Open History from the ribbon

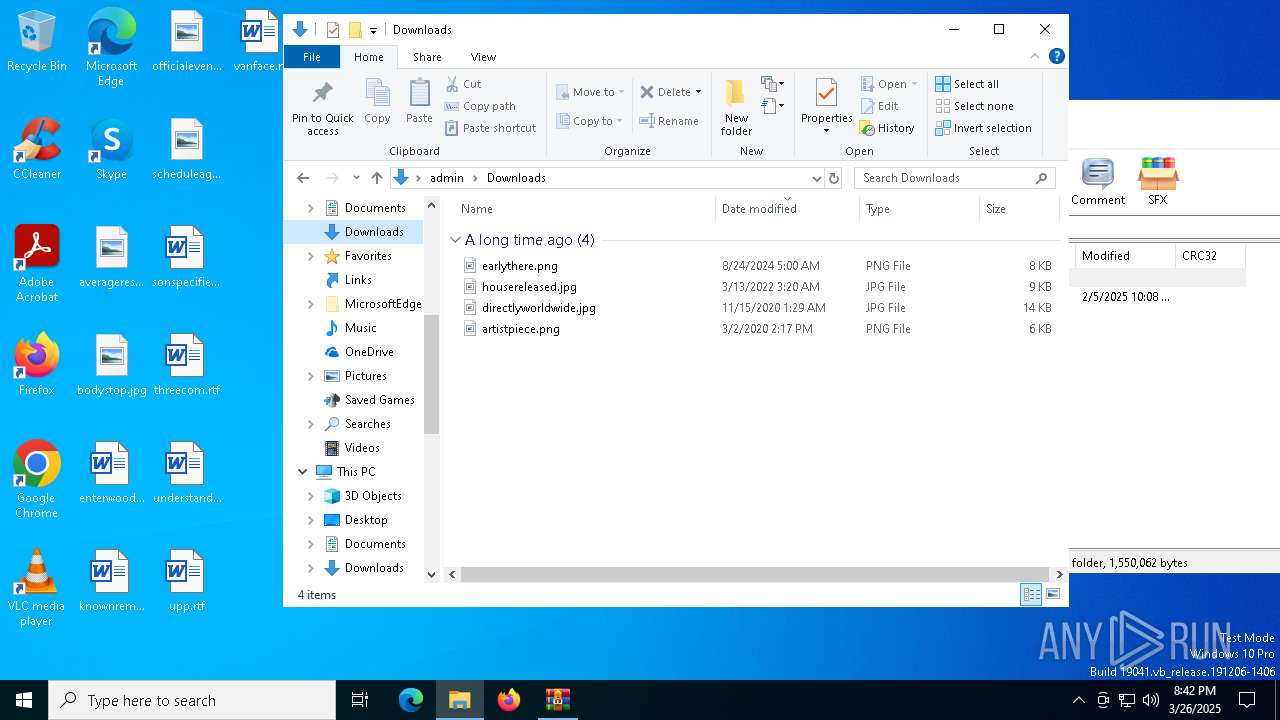pos(887,128)
